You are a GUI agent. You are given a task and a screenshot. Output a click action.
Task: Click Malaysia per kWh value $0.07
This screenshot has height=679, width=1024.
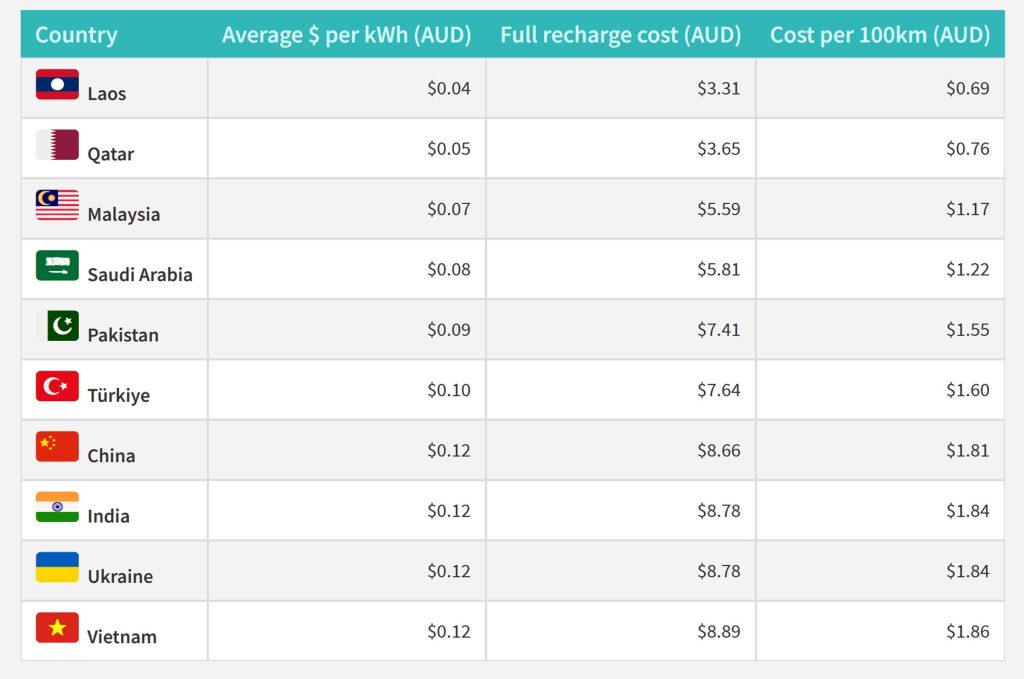coord(449,209)
